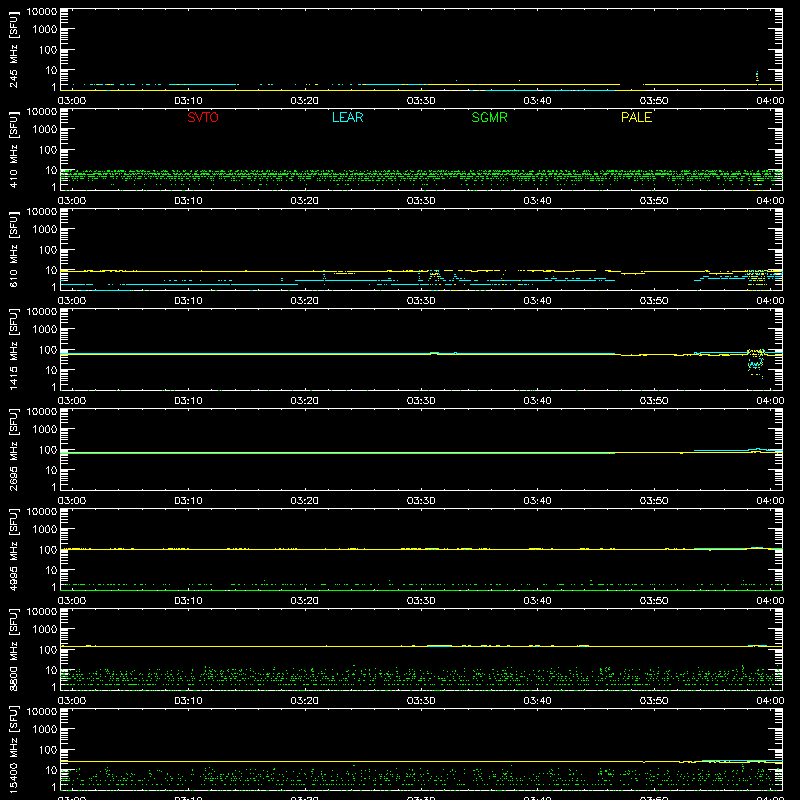The height and width of the screenshot is (800, 800).
Task: Click 03:10 time label below 2695 MHz panel
Action: (x=188, y=501)
